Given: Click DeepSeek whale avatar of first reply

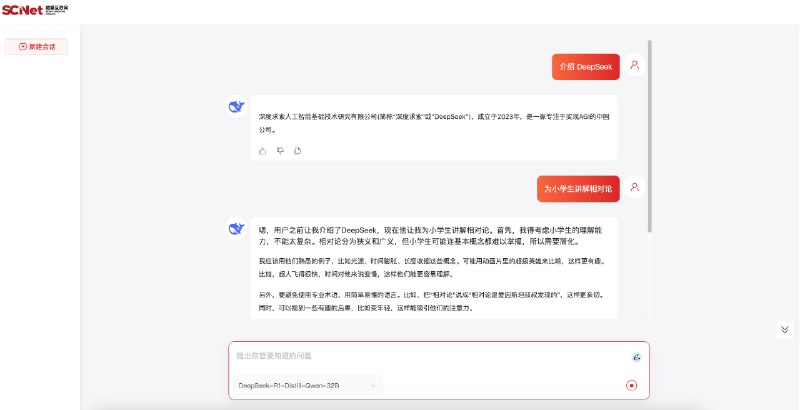Looking at the screenshot, I should (x=236, y=107).
